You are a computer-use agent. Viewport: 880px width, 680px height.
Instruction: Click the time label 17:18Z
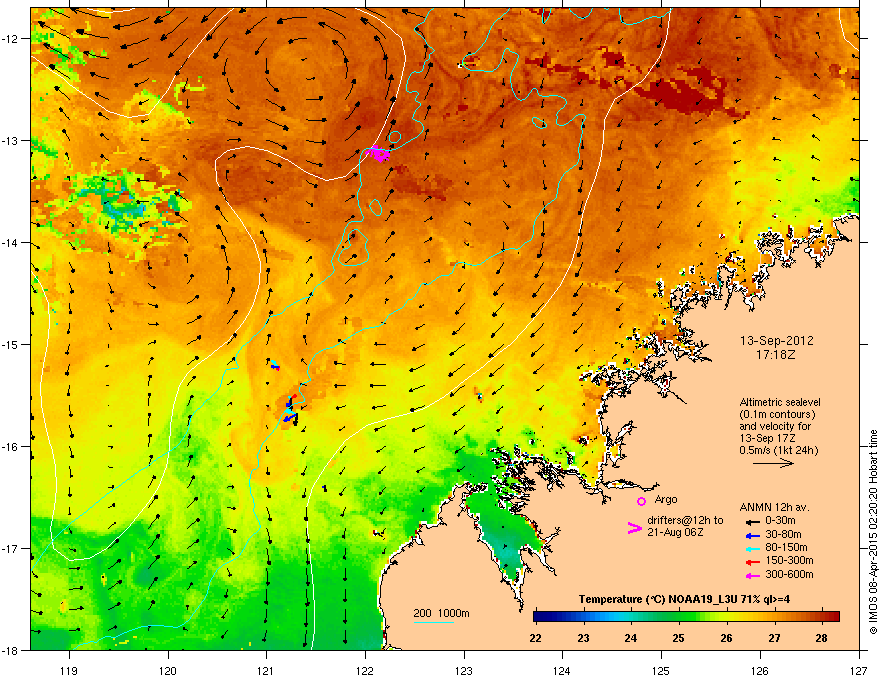(x=776, y=355)
